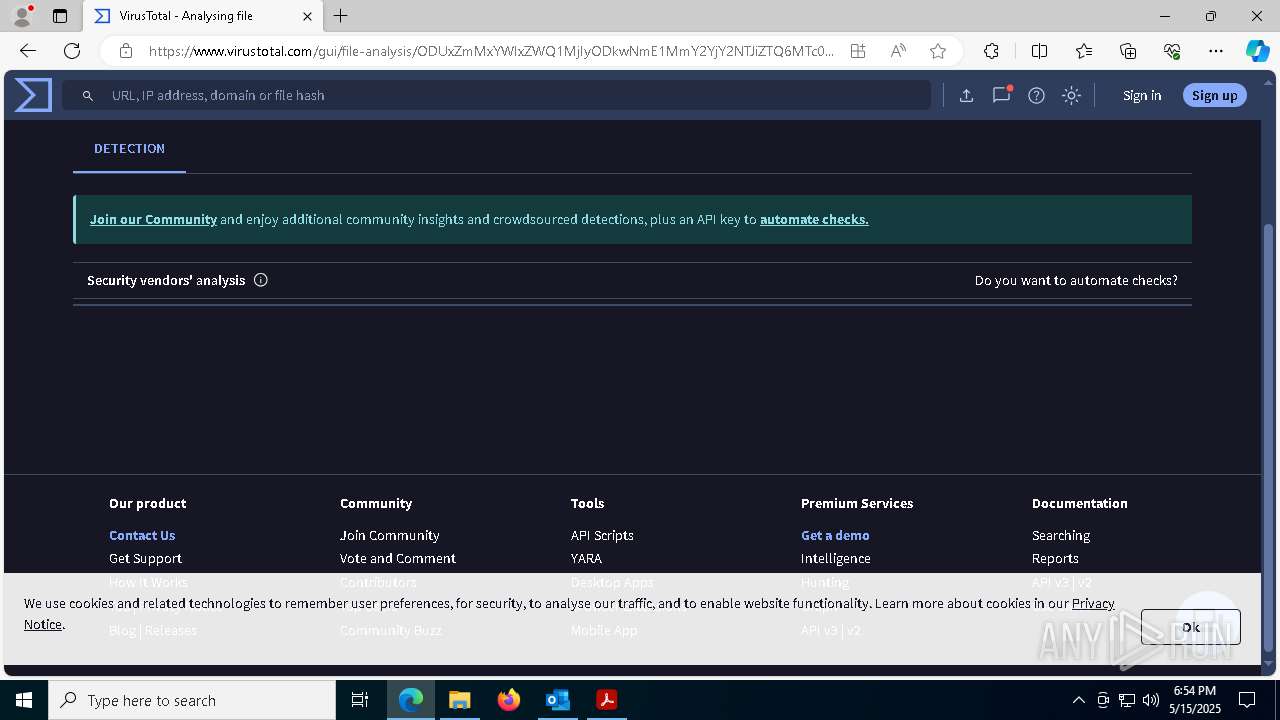Click the Windows taskbar search box
1280x720 pixels.
[x=192, y=700]
